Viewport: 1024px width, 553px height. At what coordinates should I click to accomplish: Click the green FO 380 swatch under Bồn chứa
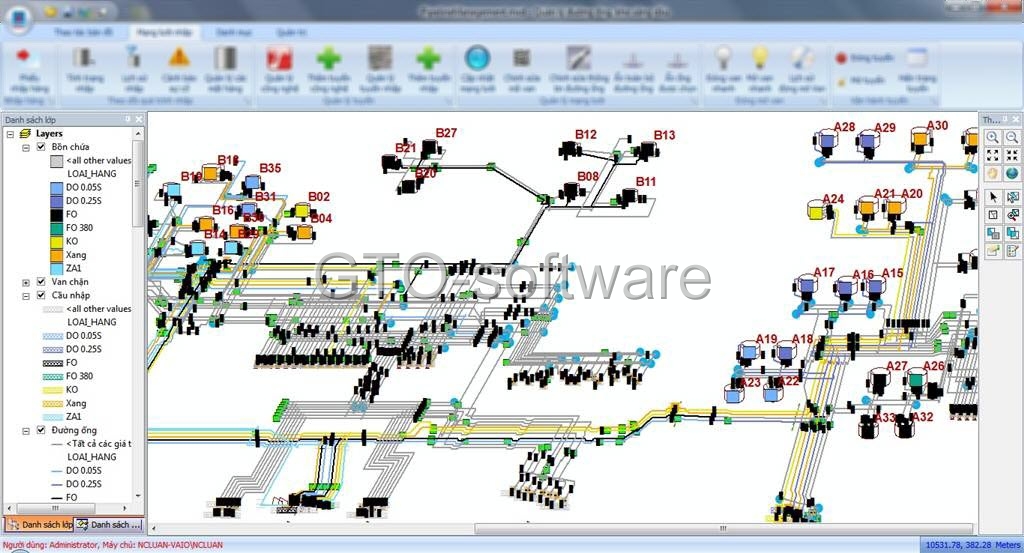tap(57, 228)
